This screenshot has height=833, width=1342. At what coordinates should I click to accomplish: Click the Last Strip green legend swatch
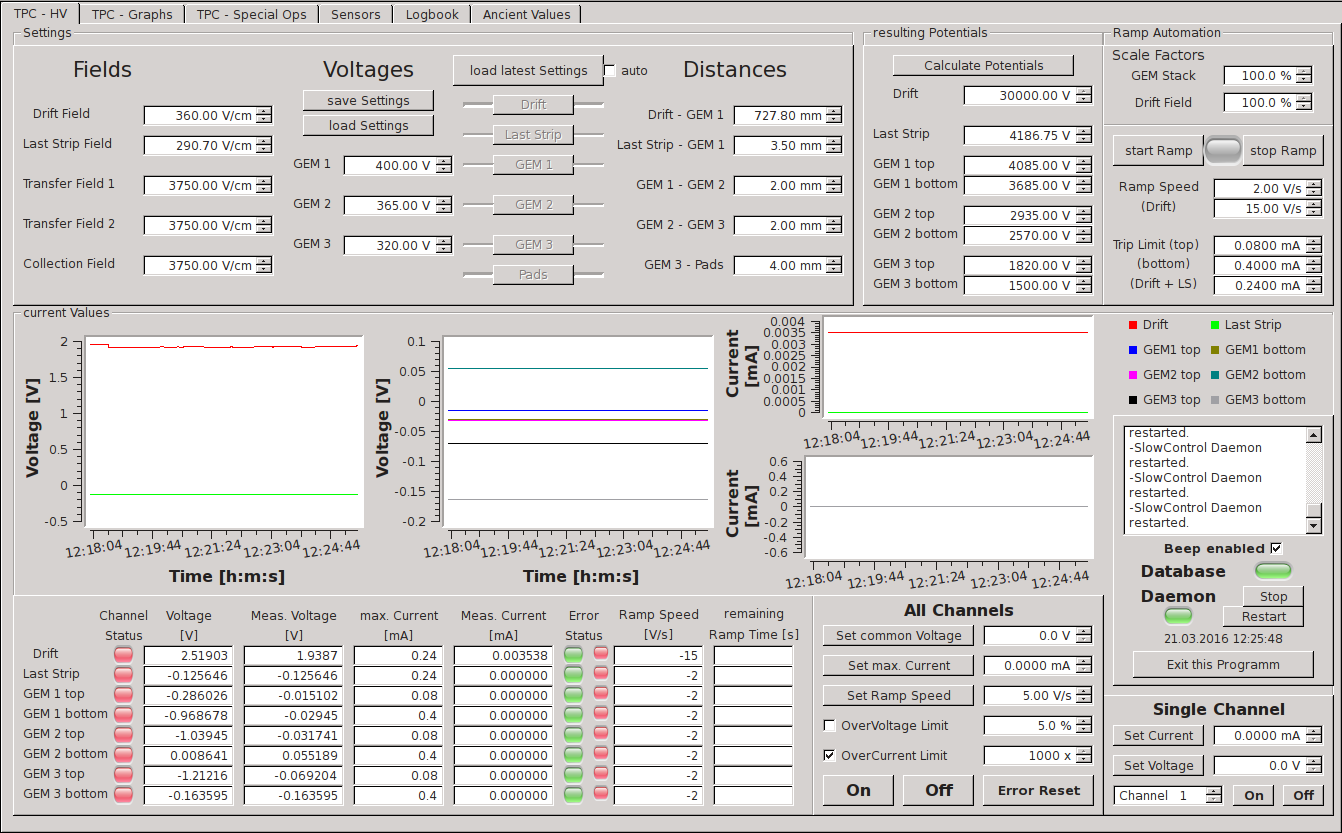tap(1215, 325)
